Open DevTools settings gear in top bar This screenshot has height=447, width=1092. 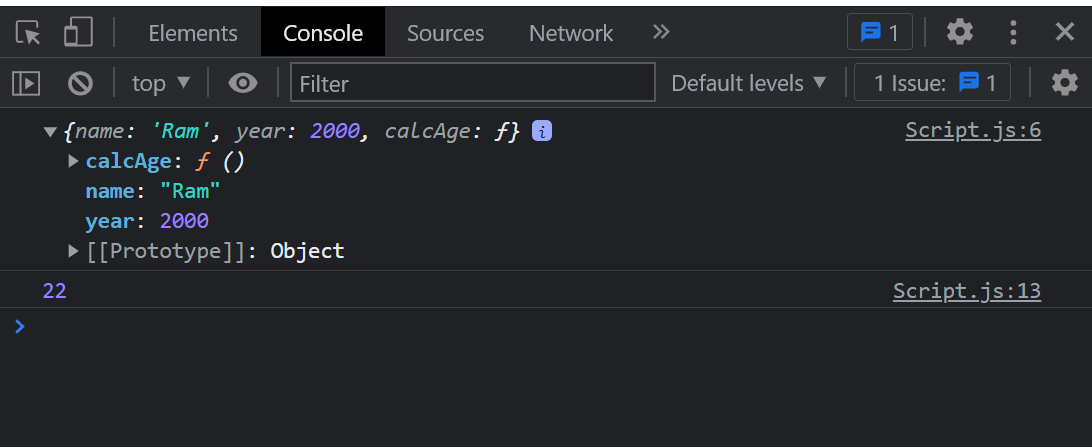(x=960, y=32)
